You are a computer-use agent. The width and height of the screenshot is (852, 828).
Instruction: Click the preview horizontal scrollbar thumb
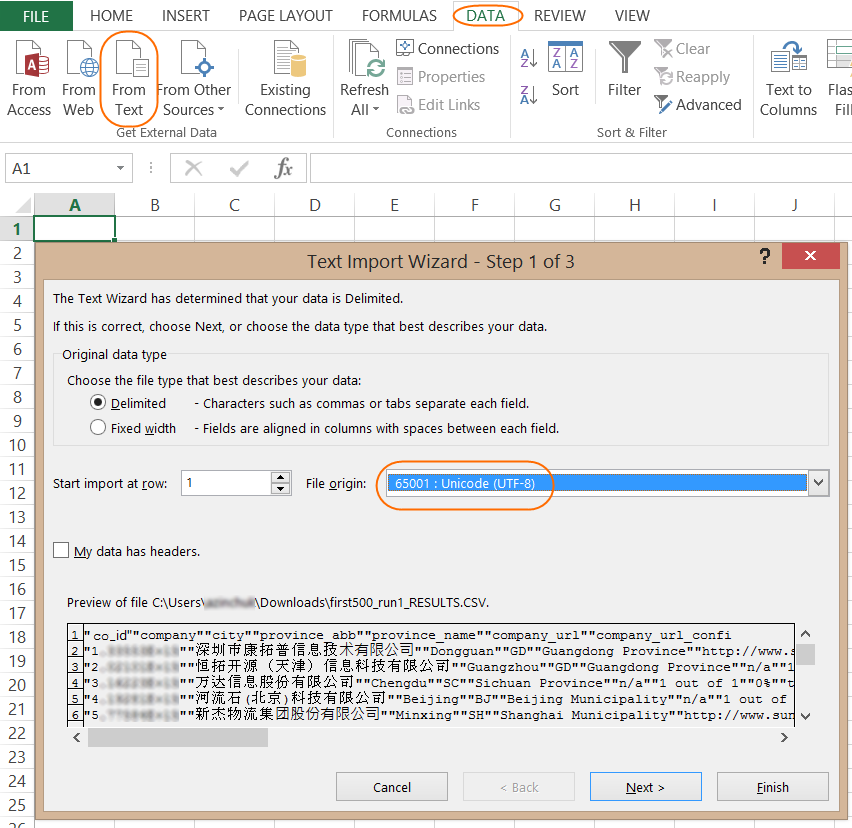pyautogui.click(x=178, y=737)
